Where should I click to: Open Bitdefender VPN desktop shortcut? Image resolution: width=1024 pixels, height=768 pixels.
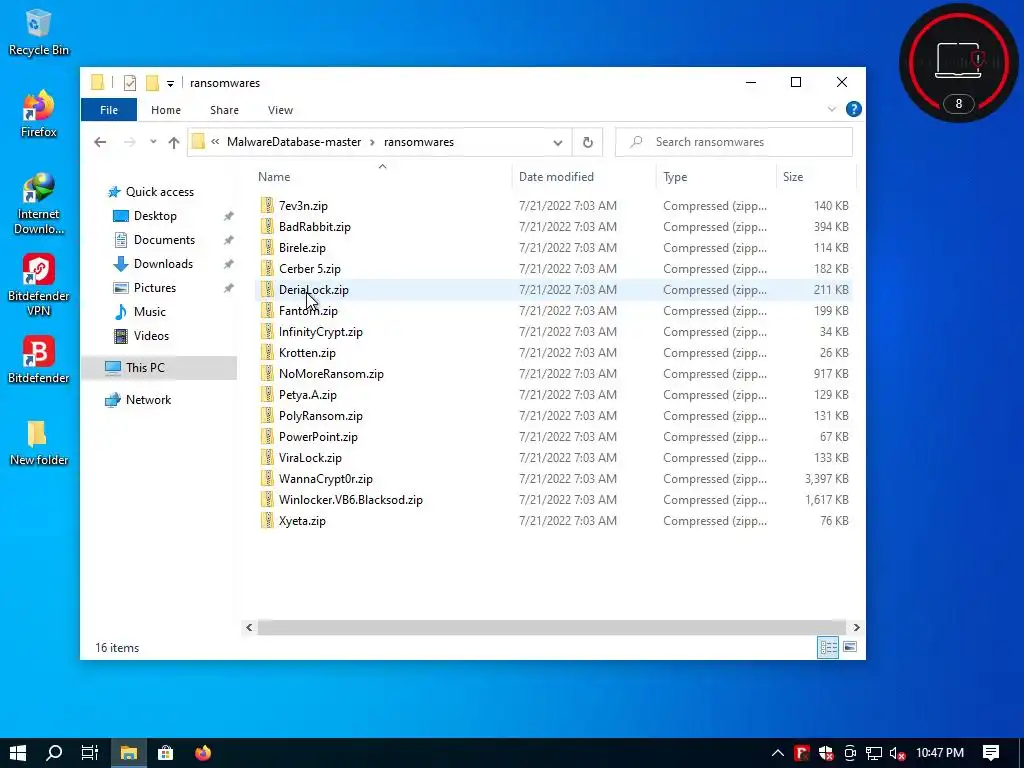(x=38, y=285)
